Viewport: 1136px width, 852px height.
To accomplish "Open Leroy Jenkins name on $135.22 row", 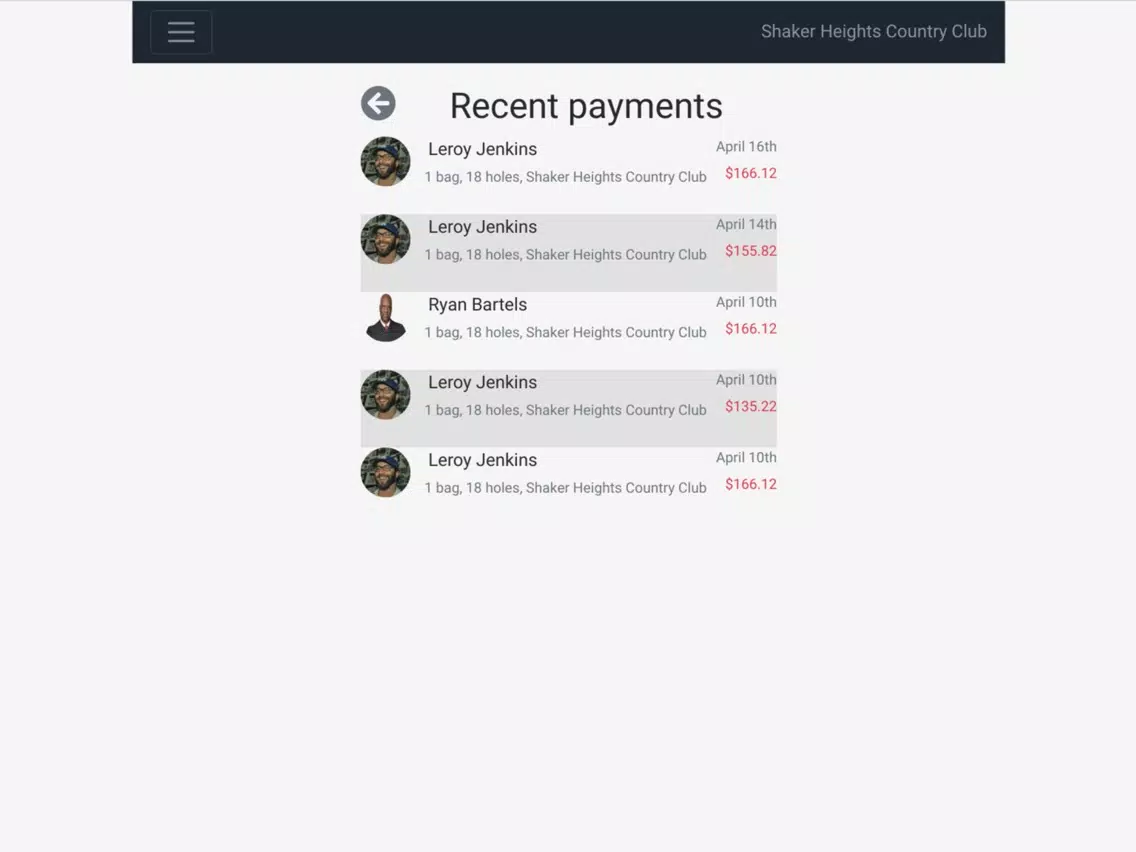I will (x=483, y=383).
